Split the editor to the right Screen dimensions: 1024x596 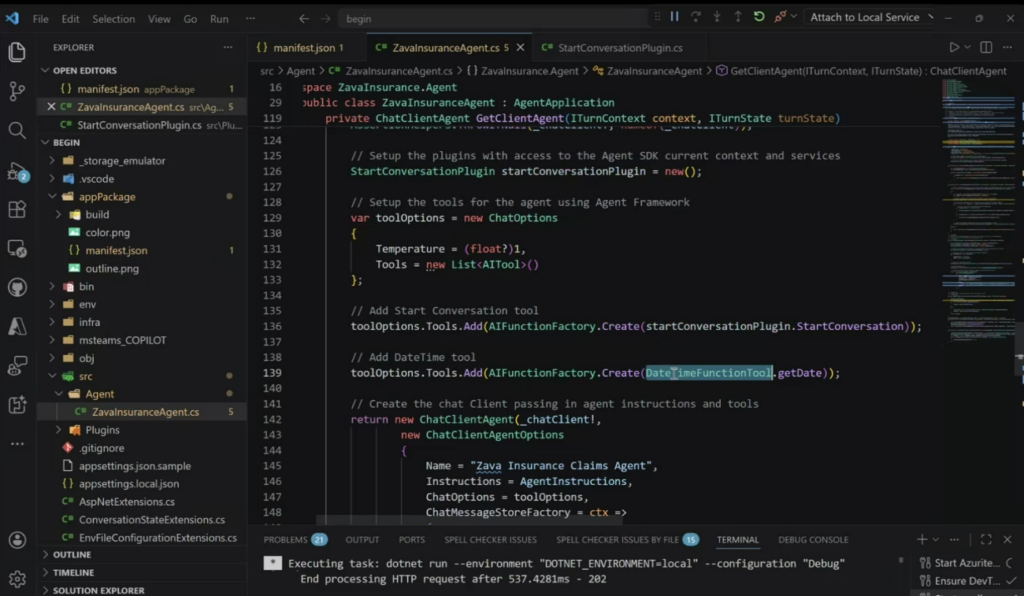pos(986,47)
